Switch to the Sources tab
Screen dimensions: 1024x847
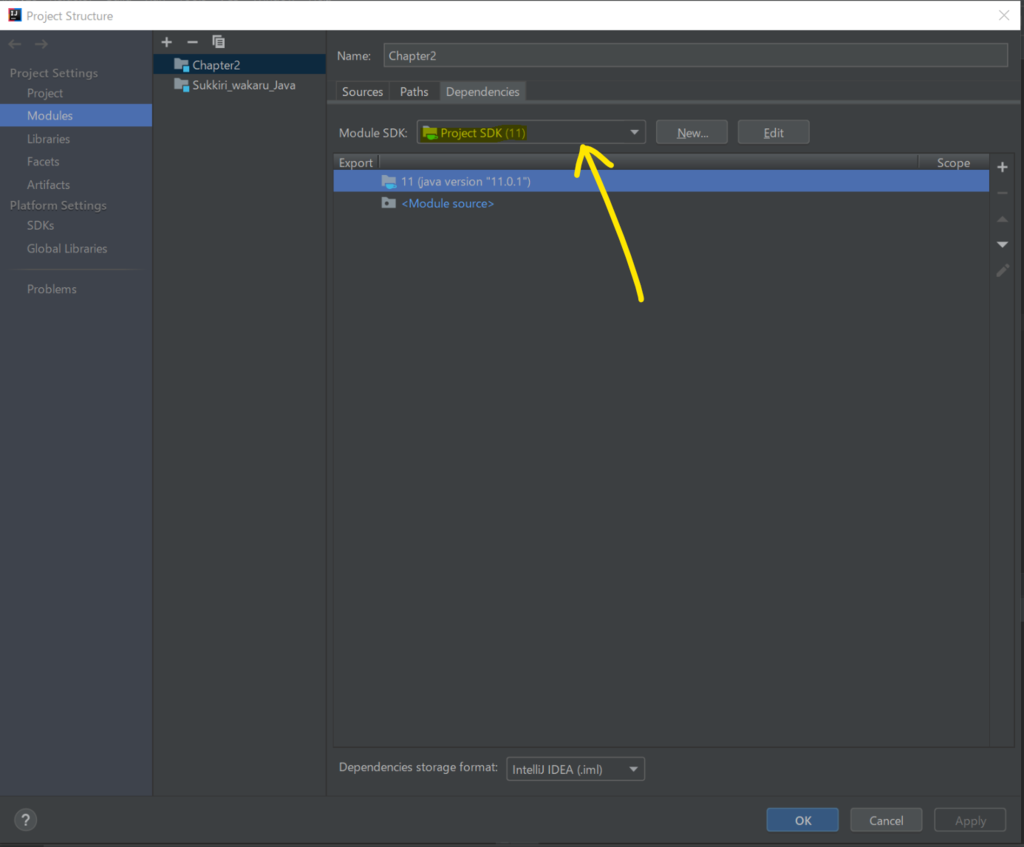coord(362,91)
